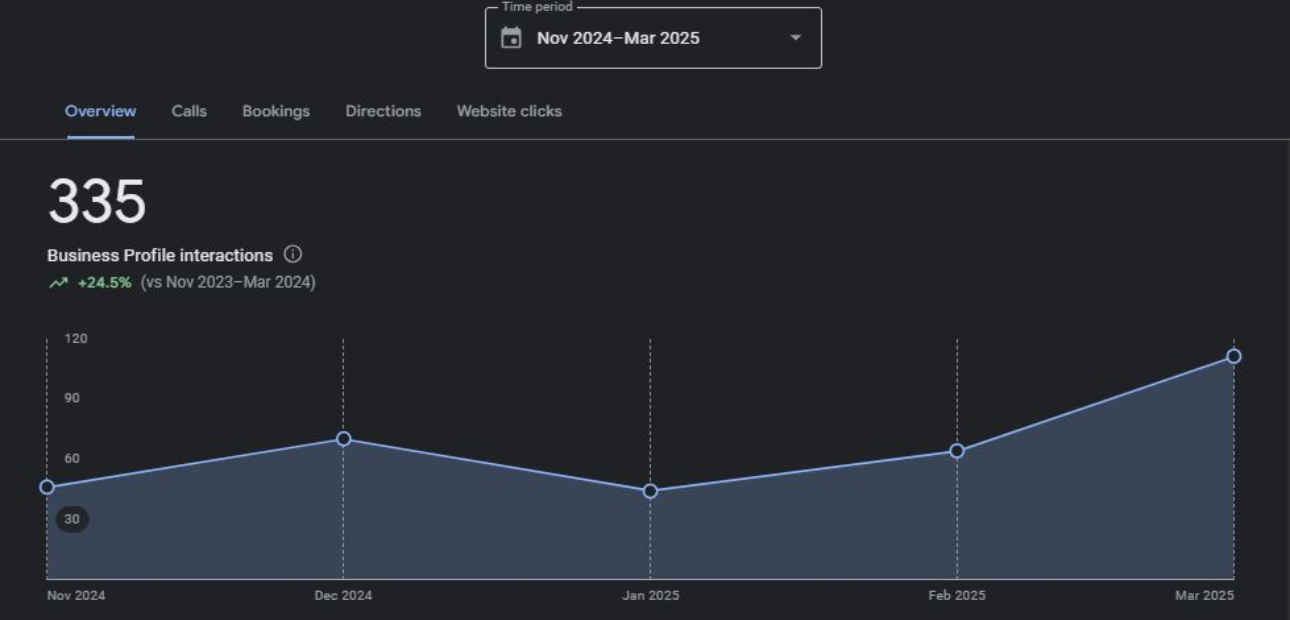1290x620 pixels.
Task: Select the Overview tab
Action: pyautogui.click(x=100, y=111)
